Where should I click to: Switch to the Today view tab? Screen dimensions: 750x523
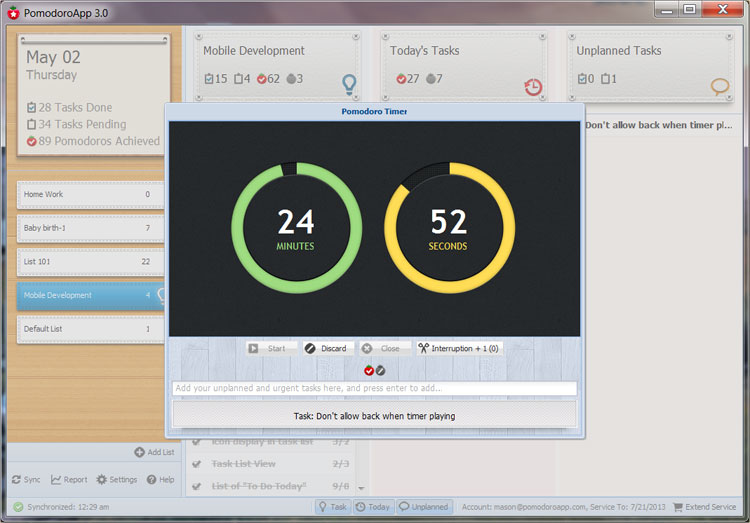coord(374,507)
